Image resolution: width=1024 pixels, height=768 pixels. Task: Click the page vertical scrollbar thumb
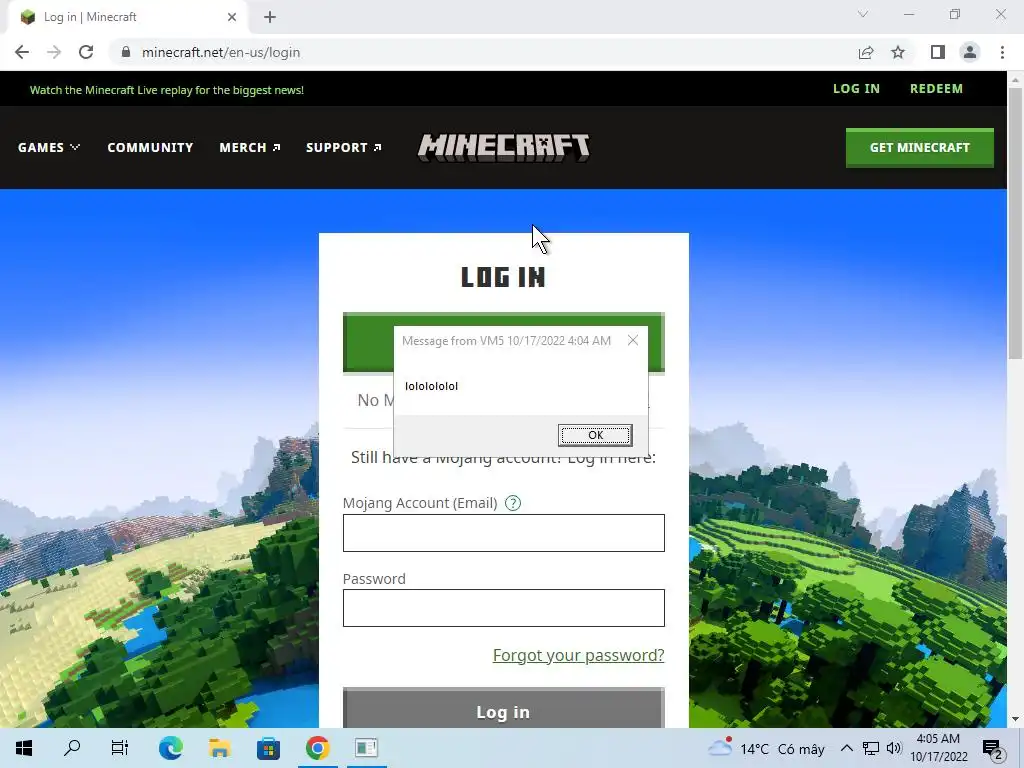tap(1015, 222)
